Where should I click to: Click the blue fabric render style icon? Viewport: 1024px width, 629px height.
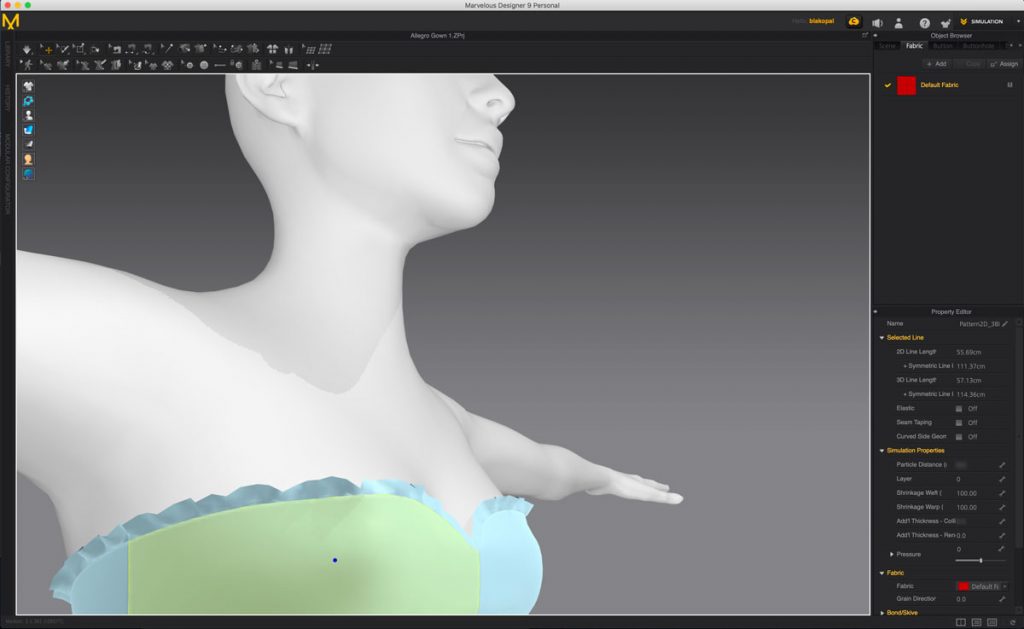28,130
